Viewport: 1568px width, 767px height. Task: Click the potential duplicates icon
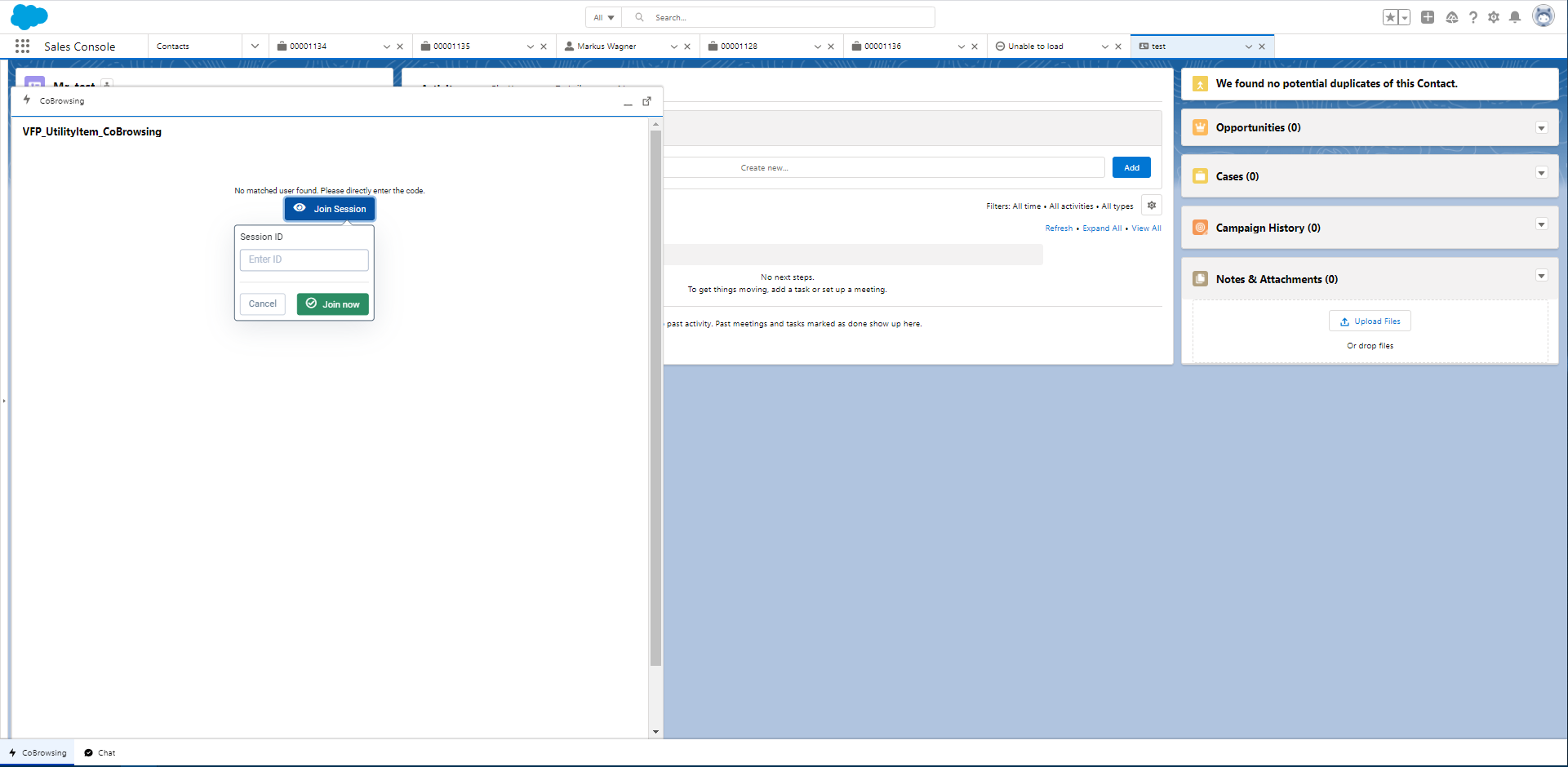[x=1200, y=84]
